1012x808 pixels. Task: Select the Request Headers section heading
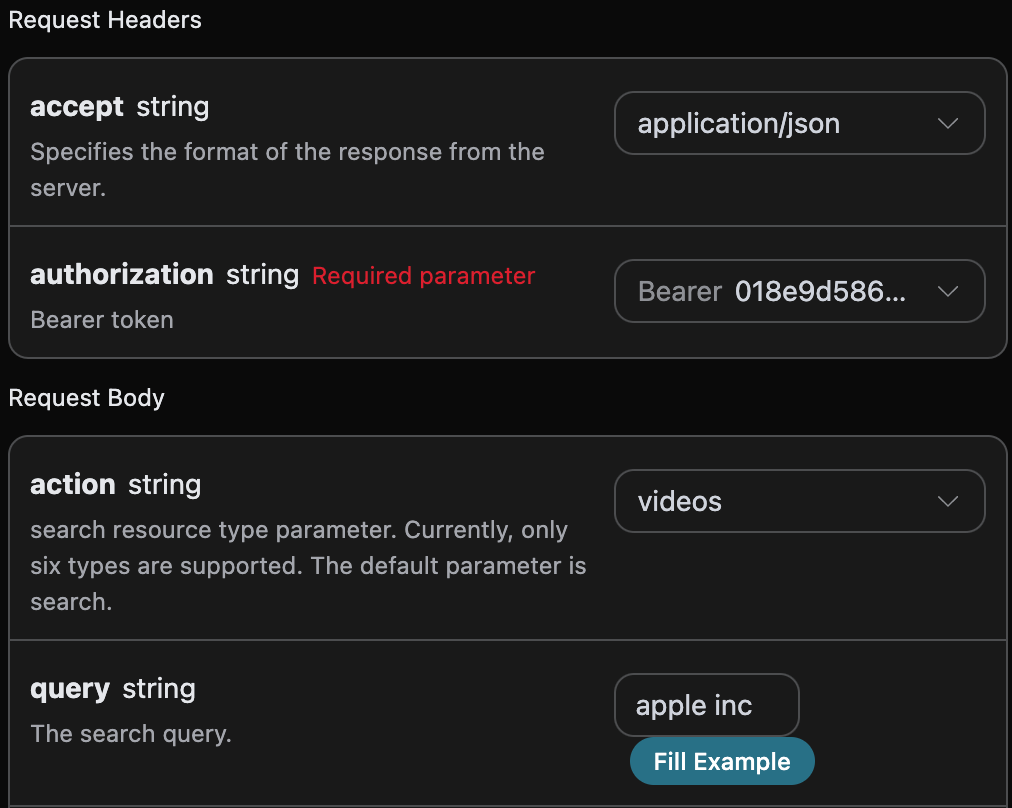pyautogui.click(x=105, y=20)
